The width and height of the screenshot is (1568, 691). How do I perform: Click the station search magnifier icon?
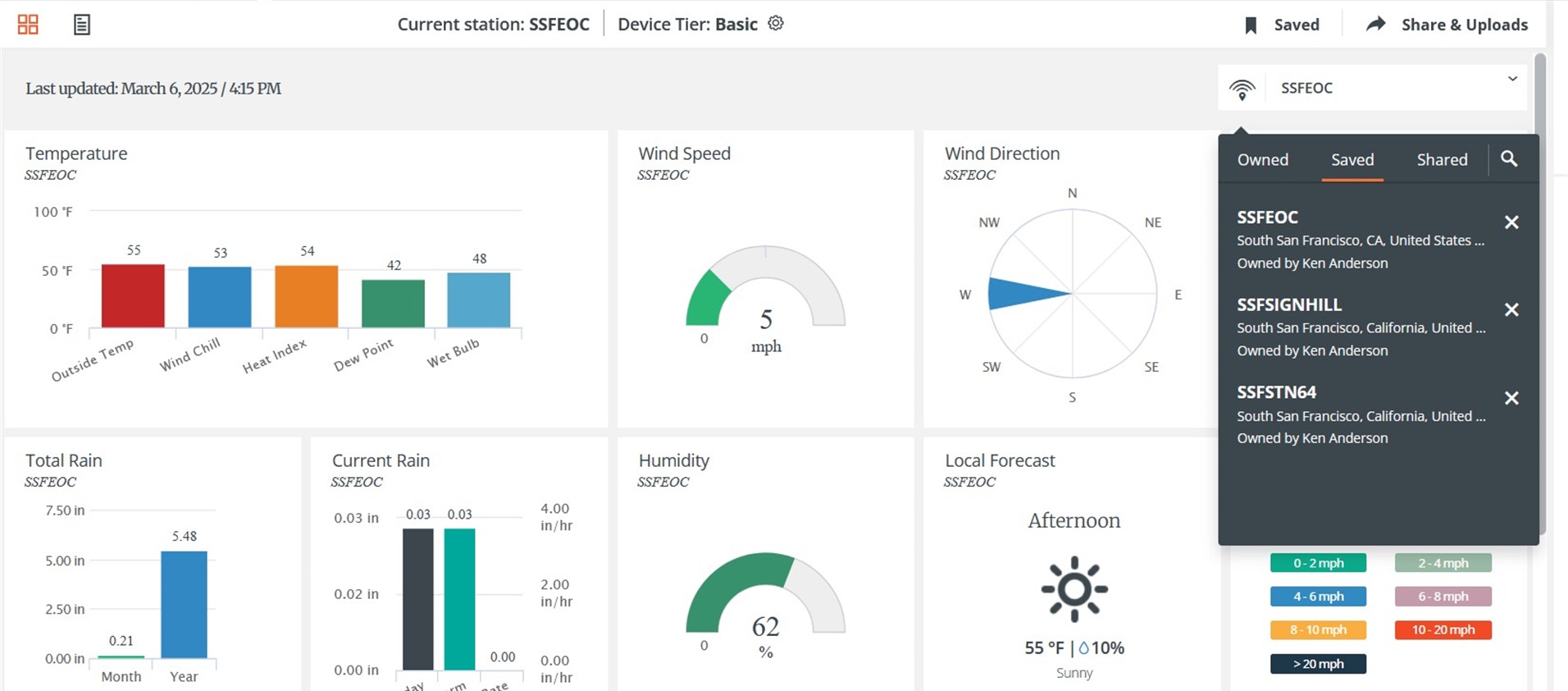coord(1509,159)
